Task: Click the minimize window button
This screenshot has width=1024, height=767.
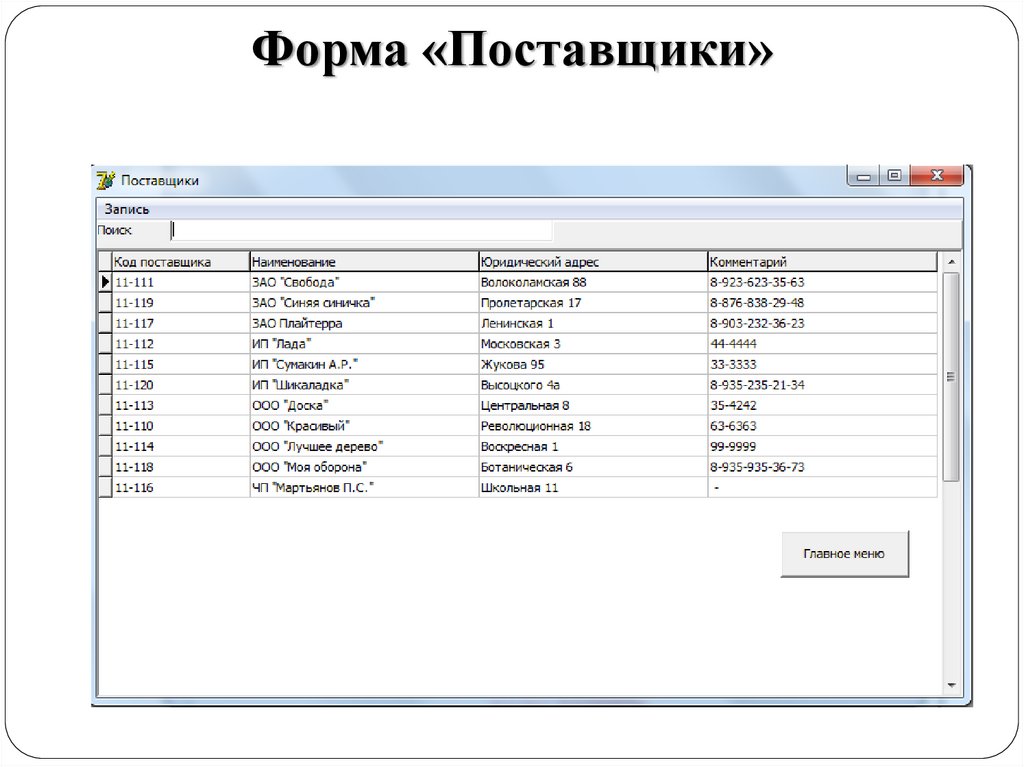Action: [x=864, y=174]
